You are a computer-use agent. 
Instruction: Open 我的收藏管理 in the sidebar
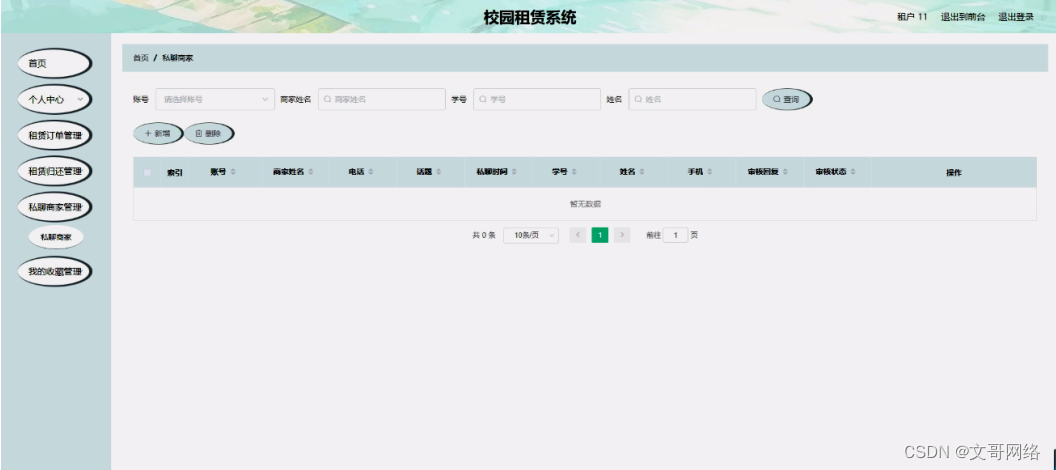(x=55, y=271)
